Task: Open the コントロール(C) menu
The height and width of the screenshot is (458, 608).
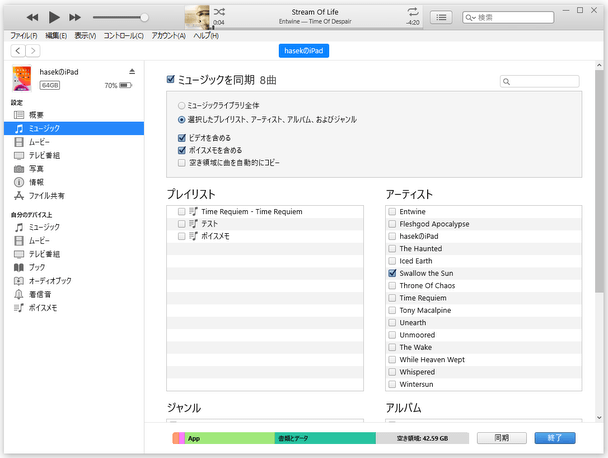Action: [x=123, y=36]
